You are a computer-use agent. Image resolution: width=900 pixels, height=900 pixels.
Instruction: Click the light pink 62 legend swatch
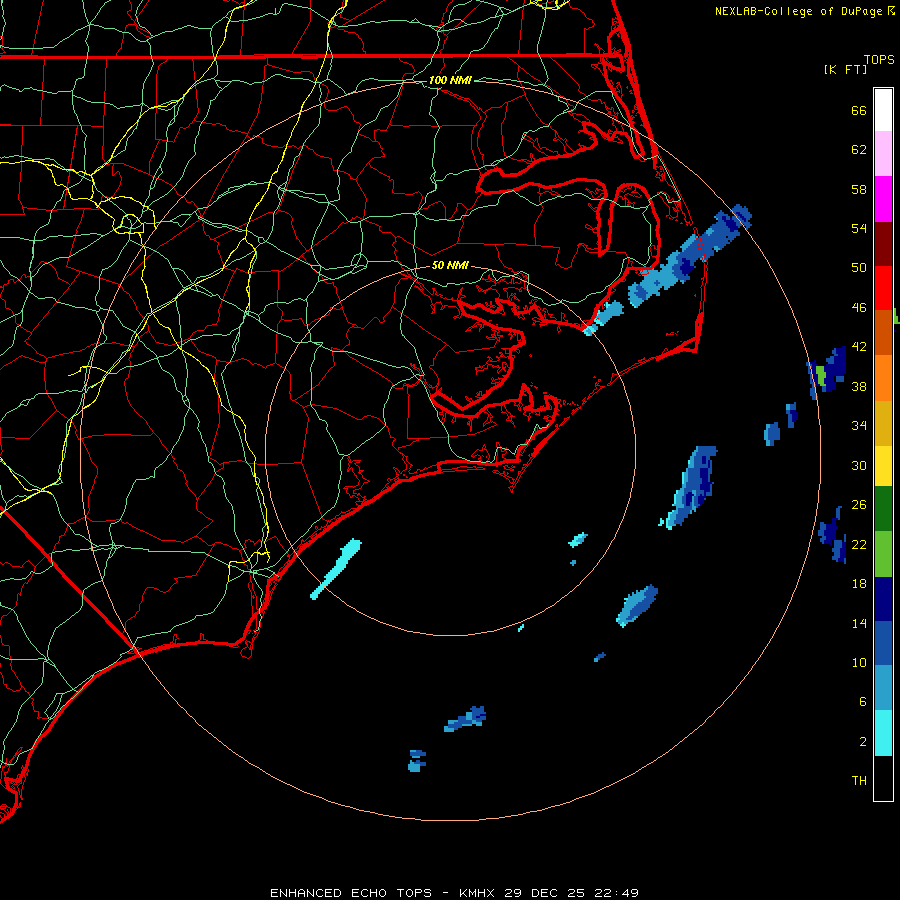pos(883,153)
